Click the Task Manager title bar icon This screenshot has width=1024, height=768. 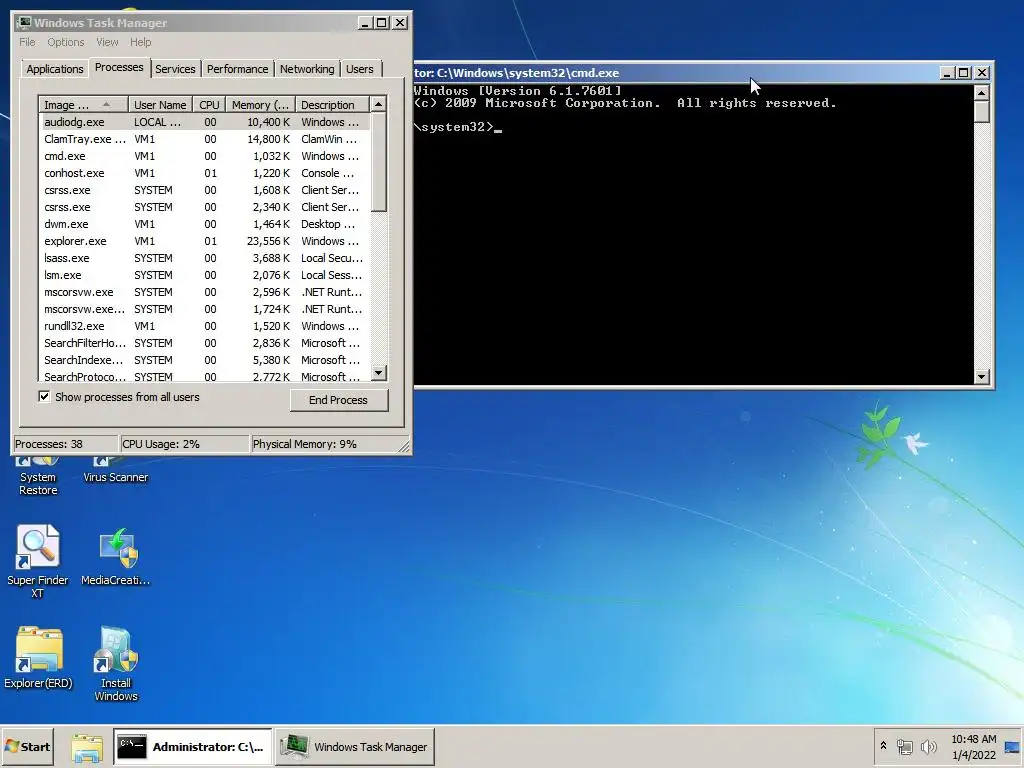tap(24, 23)
